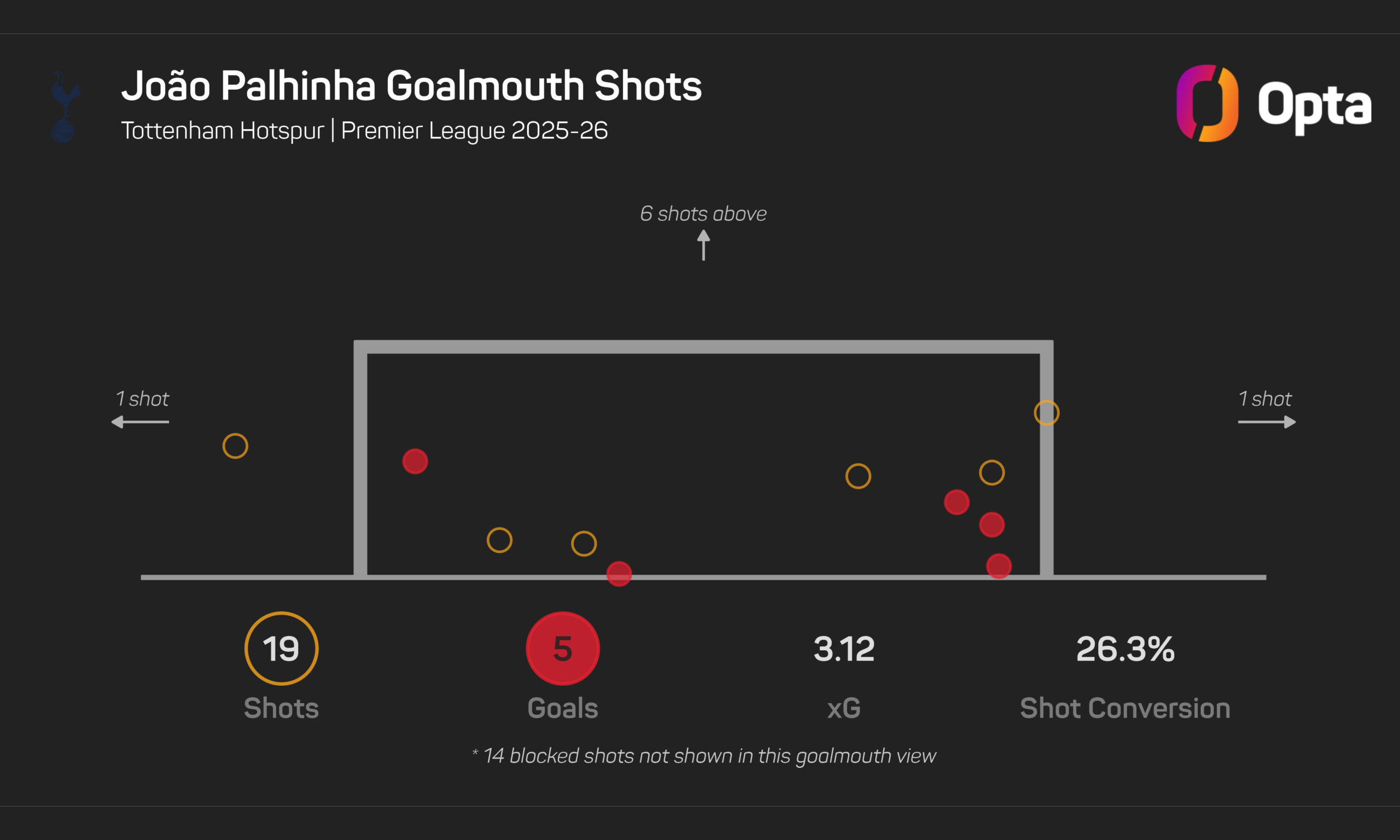
Task: Click the orange shot marker wide left of goal
Action: click(235, 446)
